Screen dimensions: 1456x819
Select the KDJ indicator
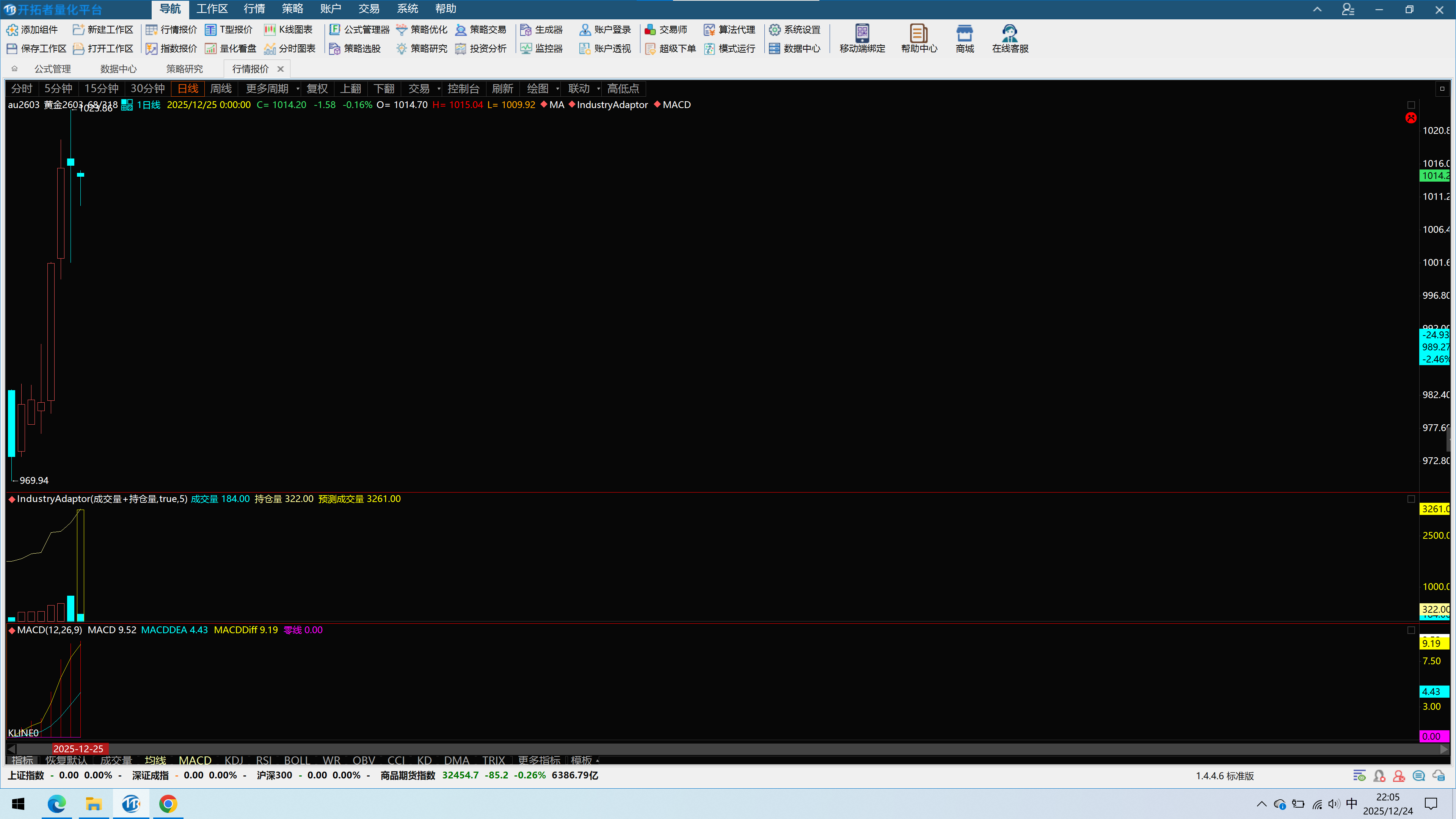234,760
